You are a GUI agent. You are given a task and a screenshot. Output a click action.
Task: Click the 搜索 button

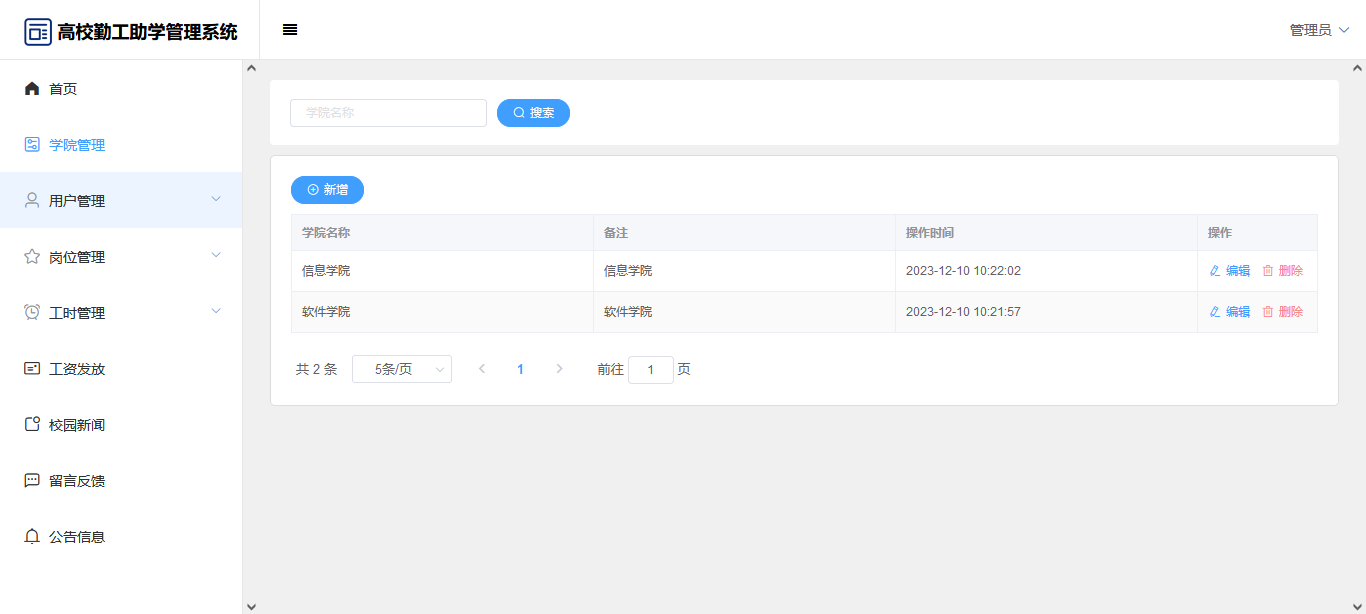pos(533,113)
